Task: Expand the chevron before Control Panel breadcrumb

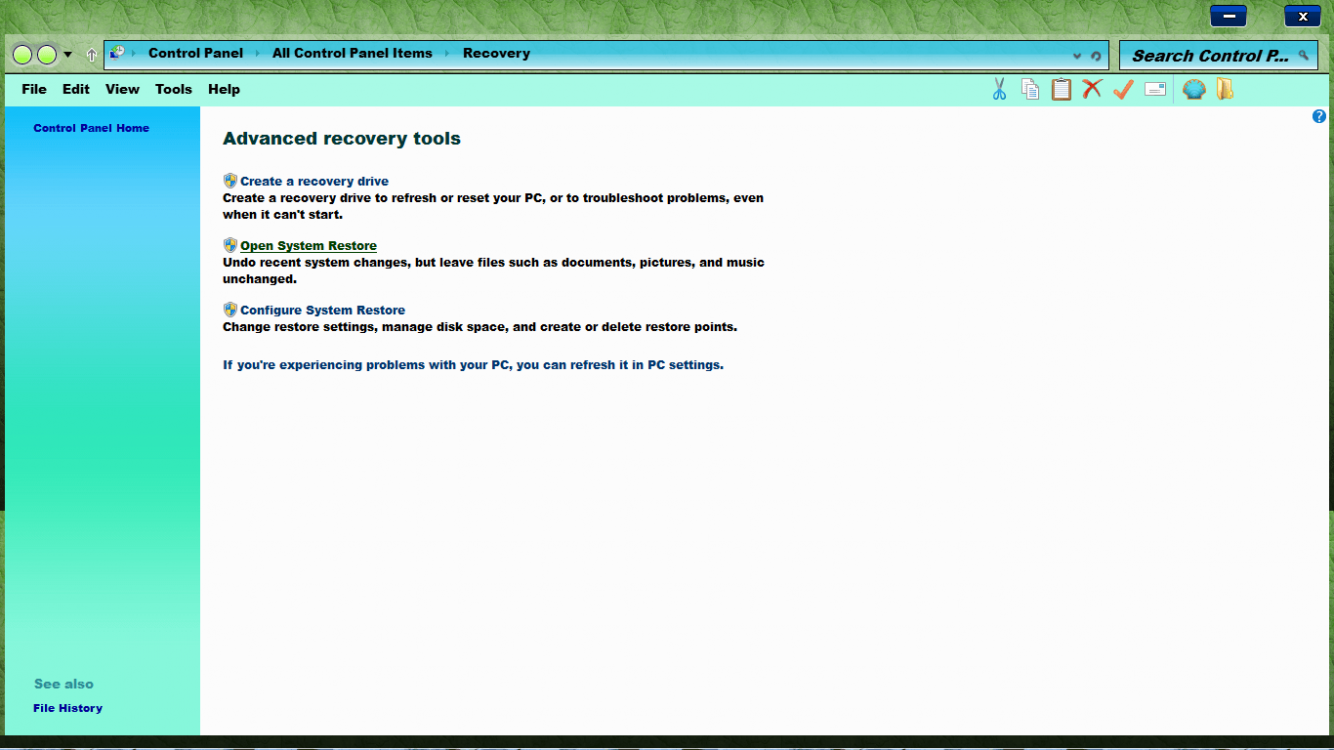Action: point(134,53)
